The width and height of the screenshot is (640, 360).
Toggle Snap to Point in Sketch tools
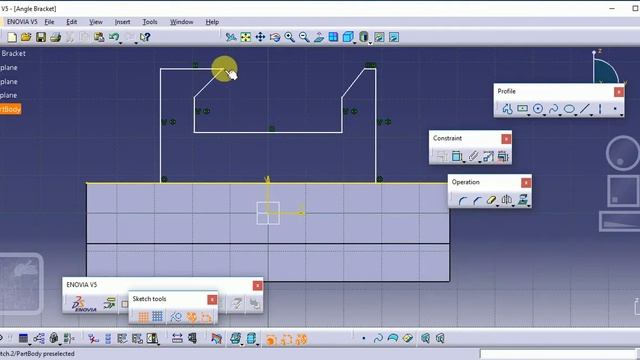(158, 316)
